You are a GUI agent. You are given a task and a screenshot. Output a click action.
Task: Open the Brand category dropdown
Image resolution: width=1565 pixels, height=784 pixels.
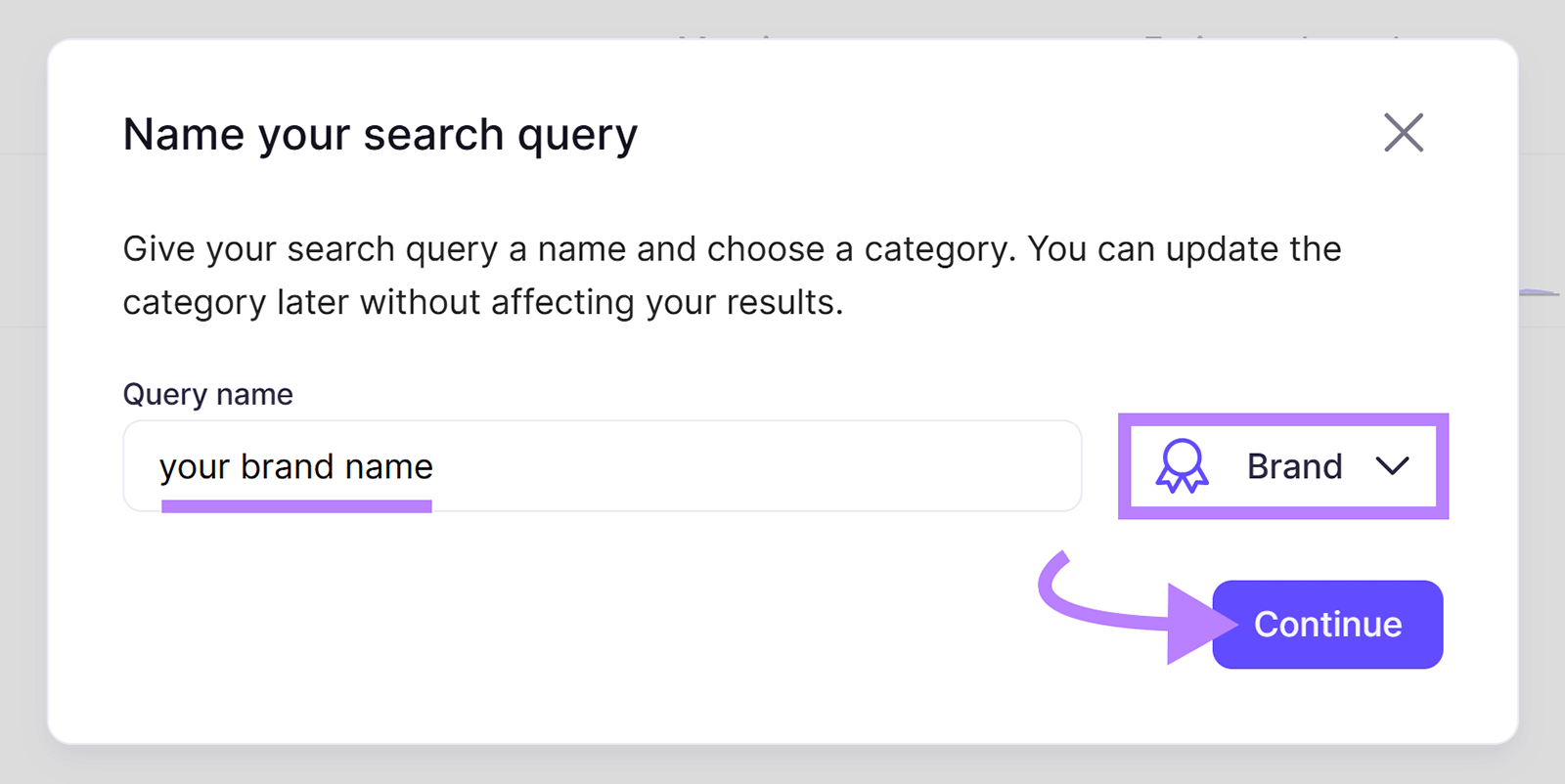[1282, 466]
